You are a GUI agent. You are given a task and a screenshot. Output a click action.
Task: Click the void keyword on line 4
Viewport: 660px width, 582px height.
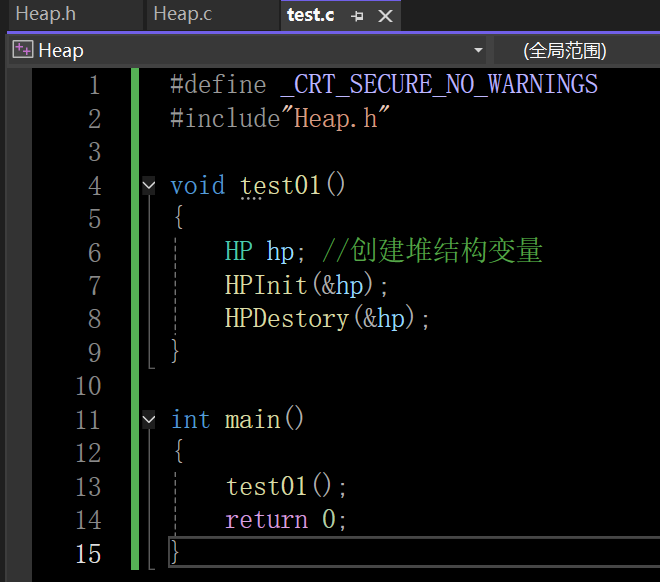click(x=198, y=185)
